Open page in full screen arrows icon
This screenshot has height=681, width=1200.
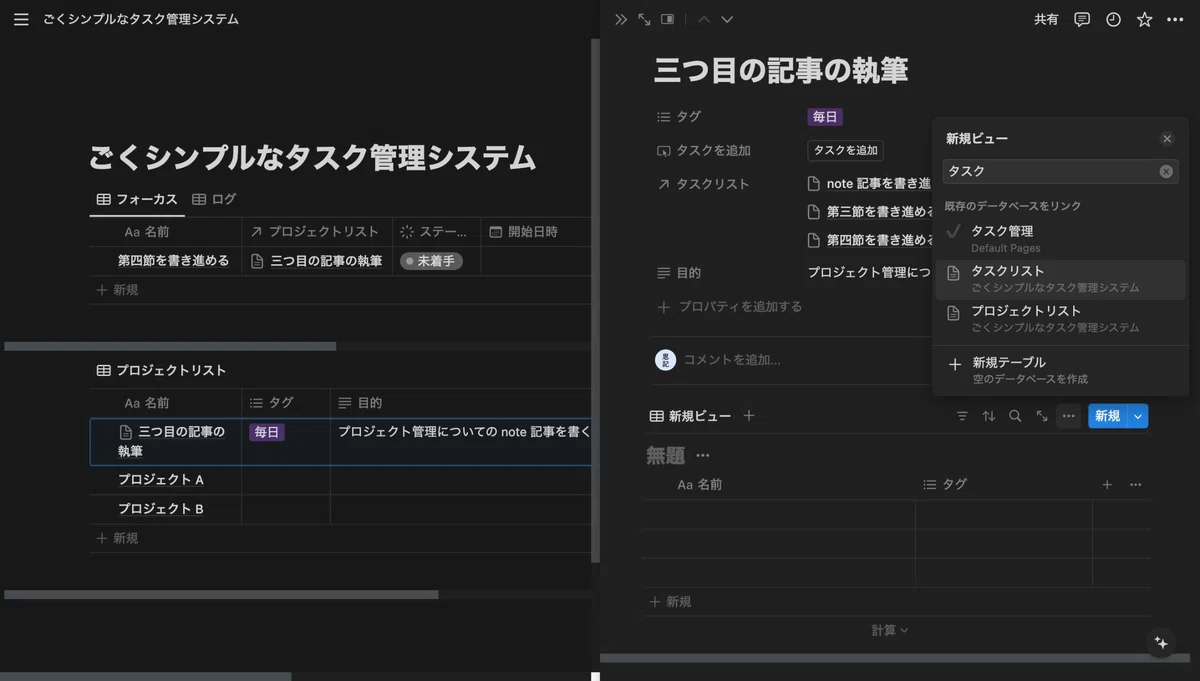tap(644, 19)
